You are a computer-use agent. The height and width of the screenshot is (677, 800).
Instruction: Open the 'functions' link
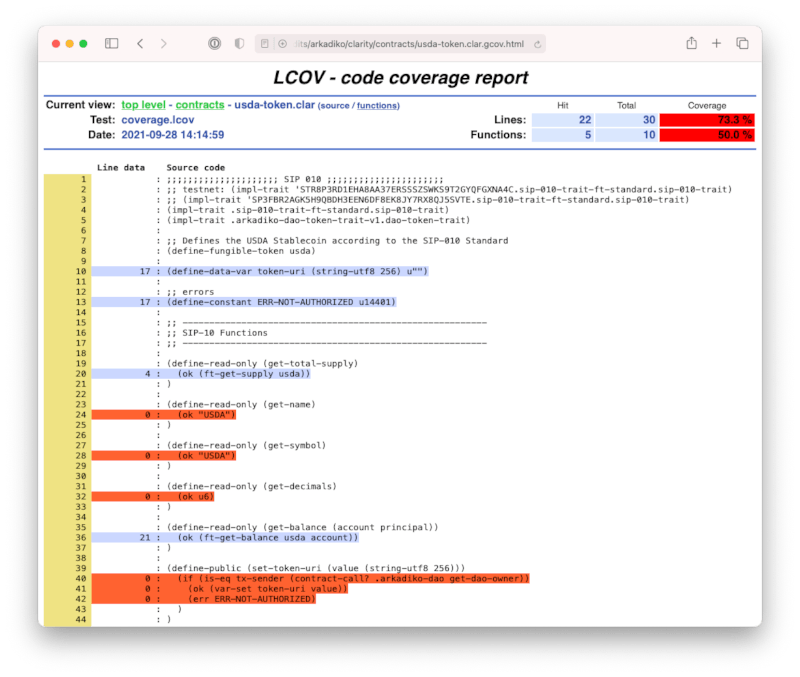coord(377,106)
